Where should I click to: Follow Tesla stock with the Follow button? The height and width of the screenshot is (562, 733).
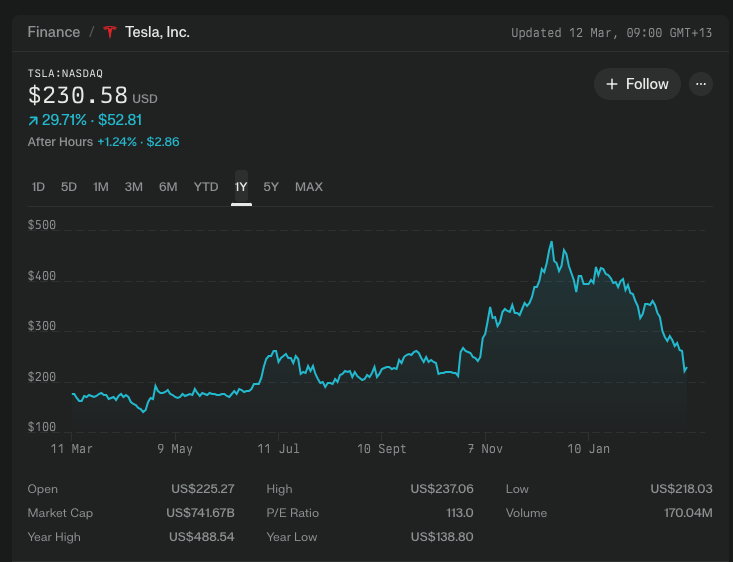click(x=637, y=84)
